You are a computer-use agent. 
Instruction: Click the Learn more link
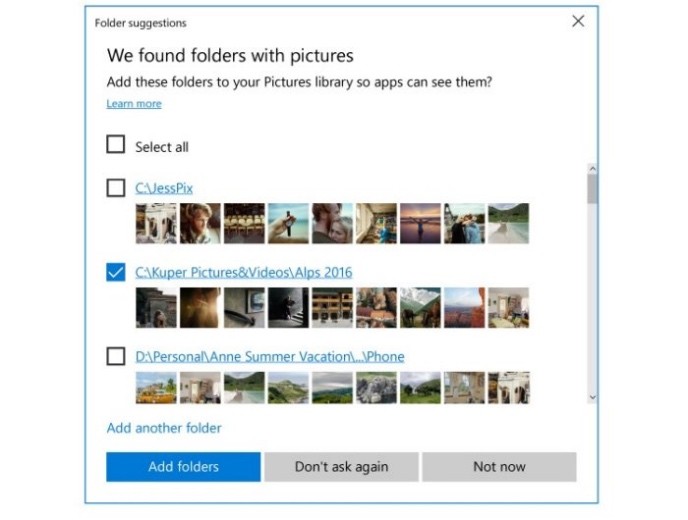click(134, 104)
